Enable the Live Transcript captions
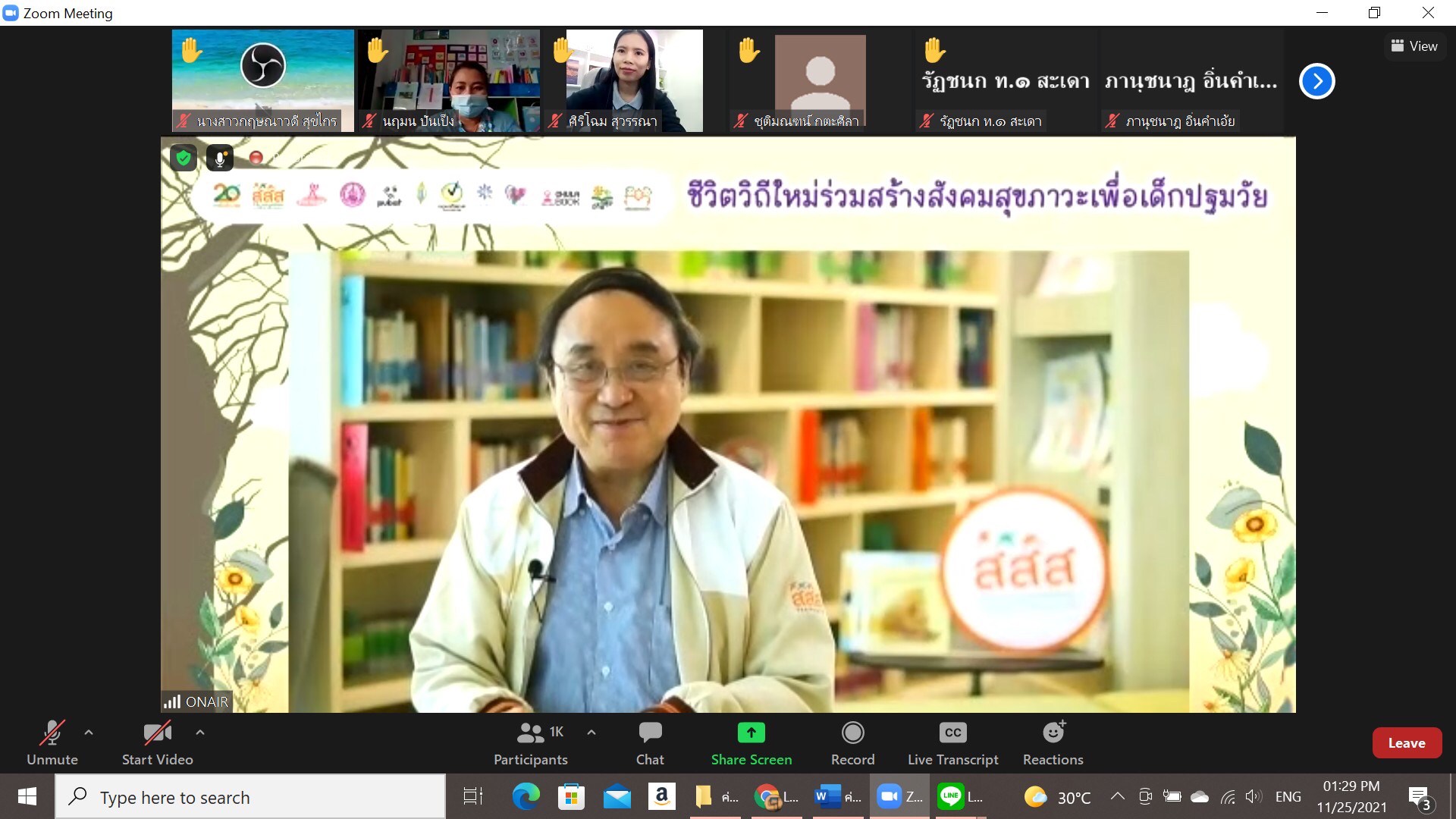Image resolution: width=1456 pixels, height=819 pixels. [952, 742]
